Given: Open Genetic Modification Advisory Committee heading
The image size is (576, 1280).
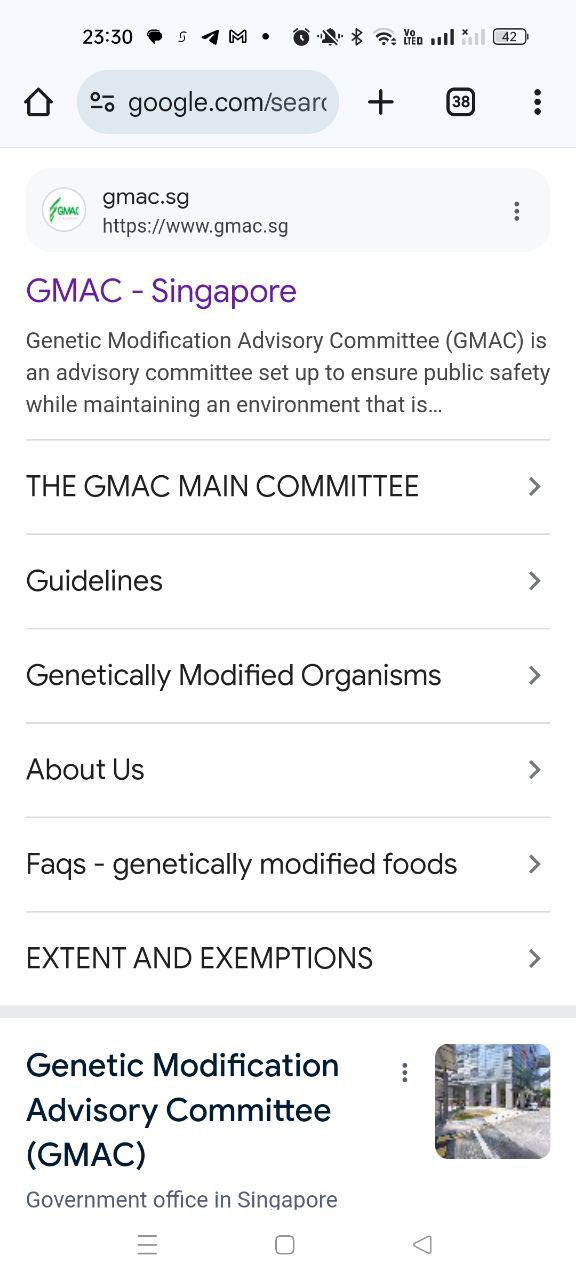Looking at the screenshot, I should tap(182, 1110).
